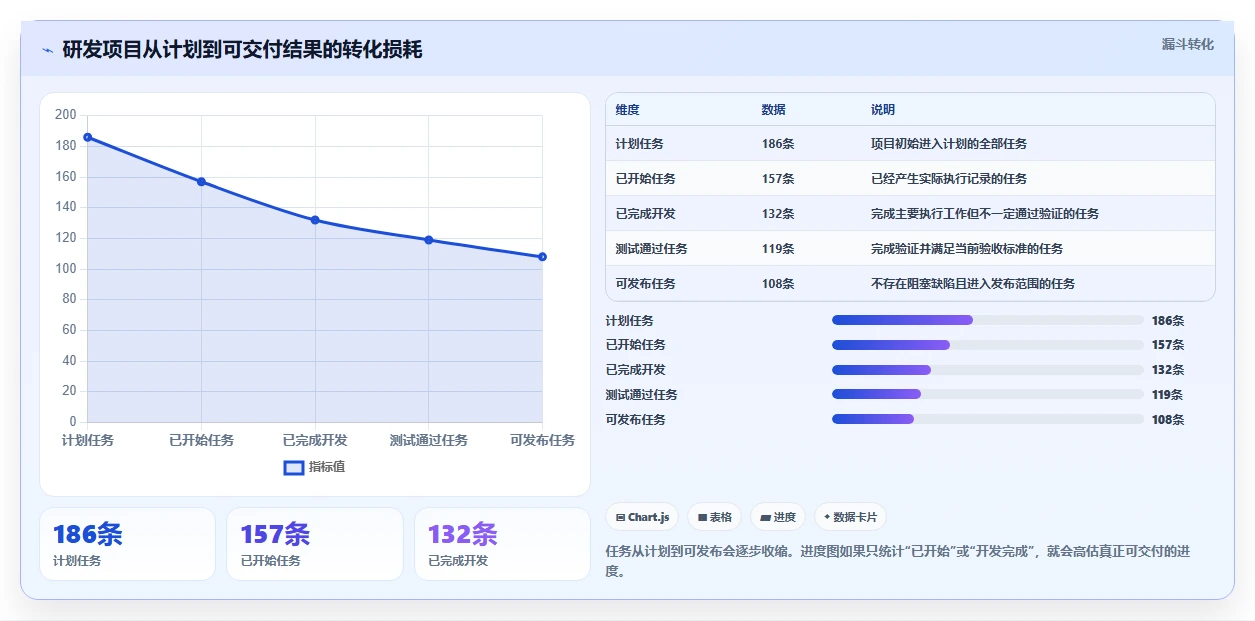
Task: Select the 计划任务 cell in the table
Action: (x=640, y=144)
